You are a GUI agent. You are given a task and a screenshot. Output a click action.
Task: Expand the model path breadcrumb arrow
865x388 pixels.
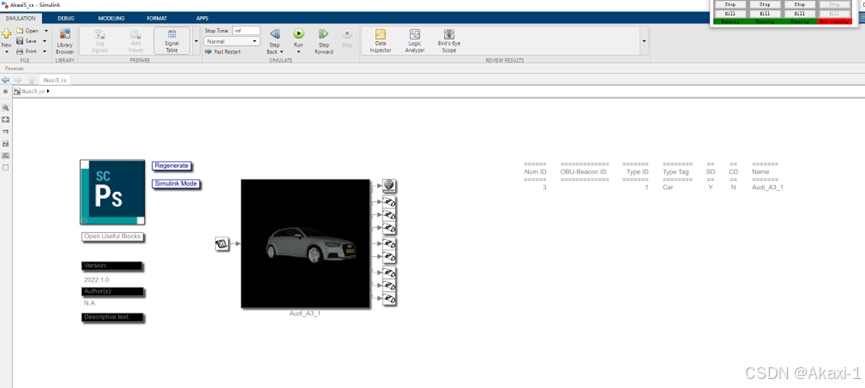(x=49, y=91)
